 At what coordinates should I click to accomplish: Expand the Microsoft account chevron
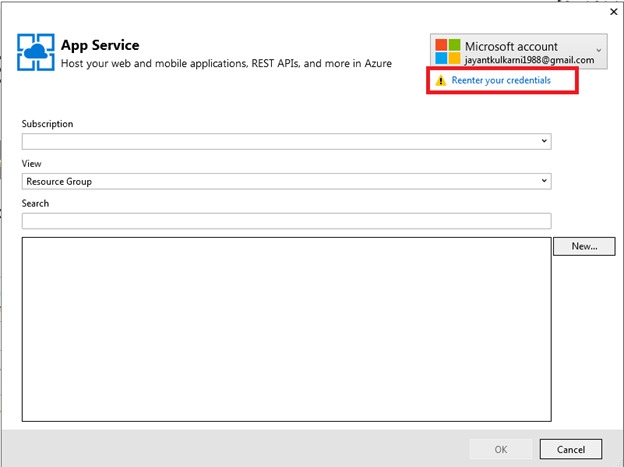(x=598, y=48)
